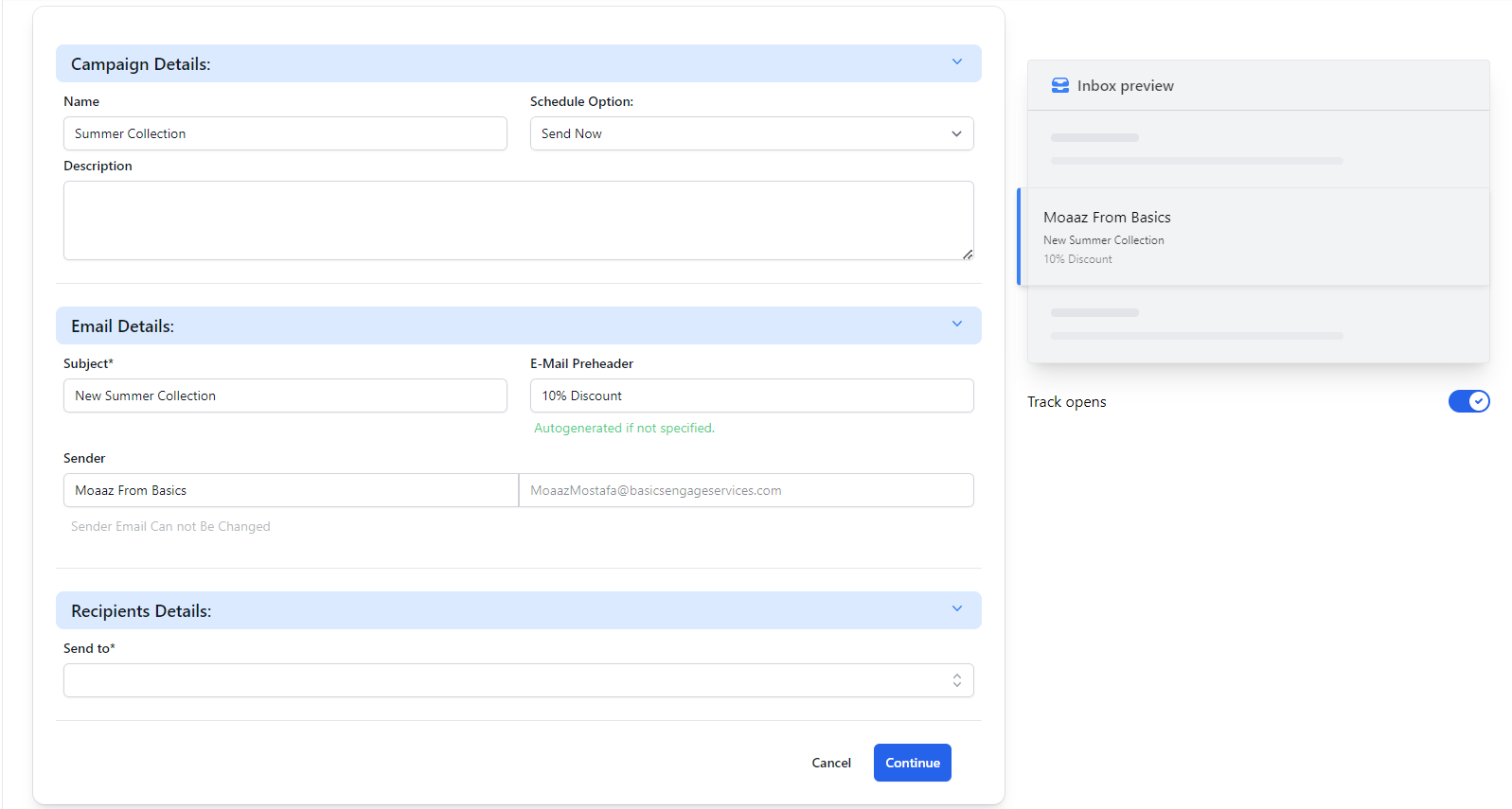Click the Email Details heading
Viewport: 1512px width, 809px height.
[123, 326]
